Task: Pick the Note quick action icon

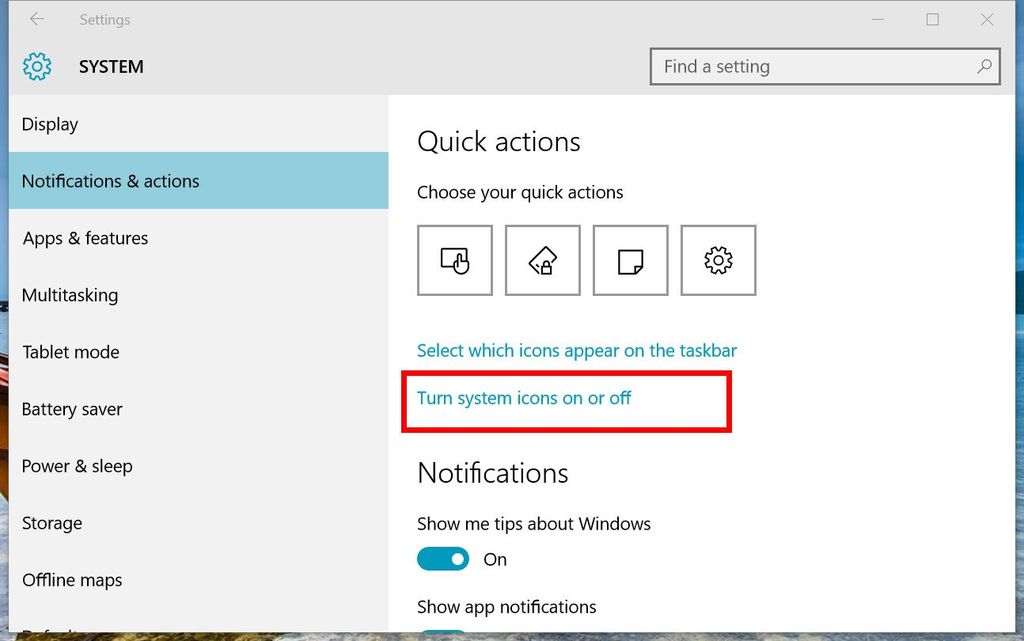Action: (x=630, y=260)
